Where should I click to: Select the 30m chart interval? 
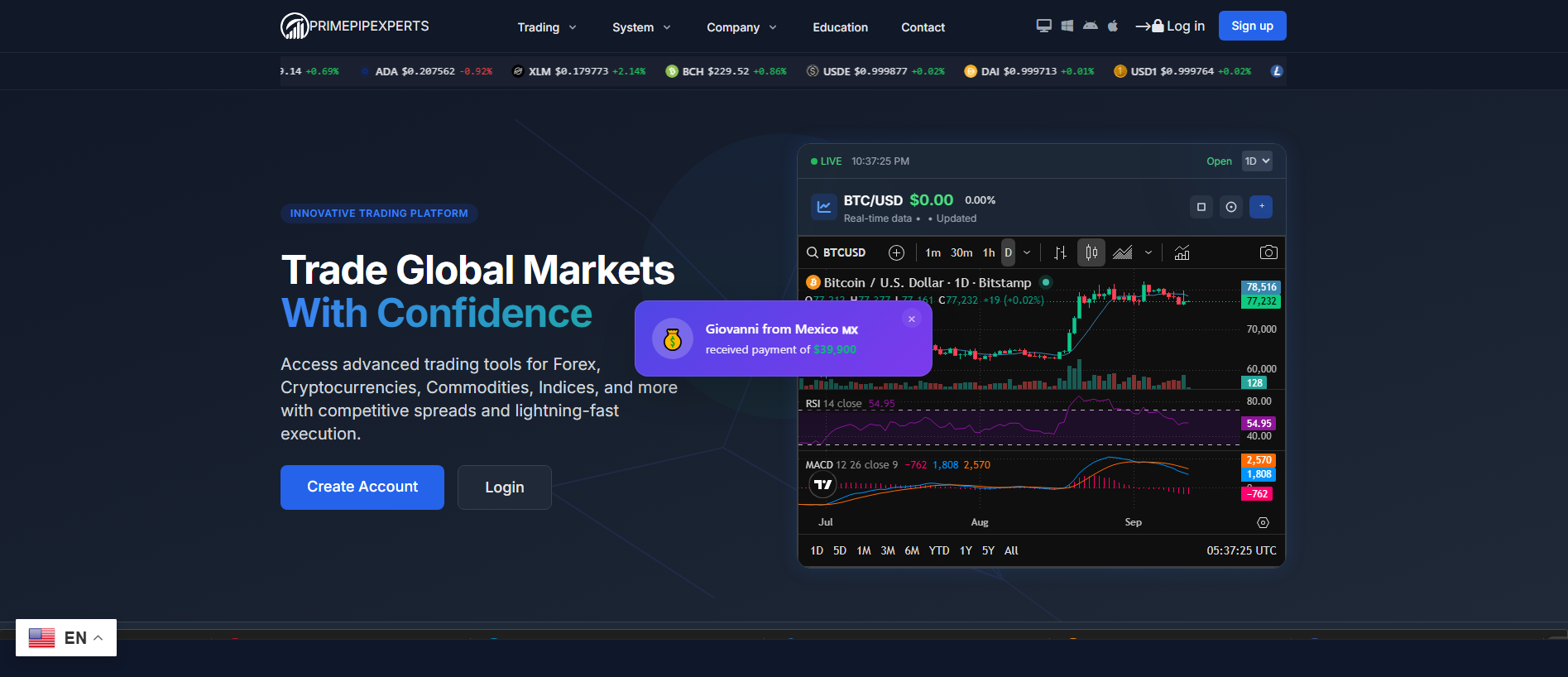(x=961, y=252)
